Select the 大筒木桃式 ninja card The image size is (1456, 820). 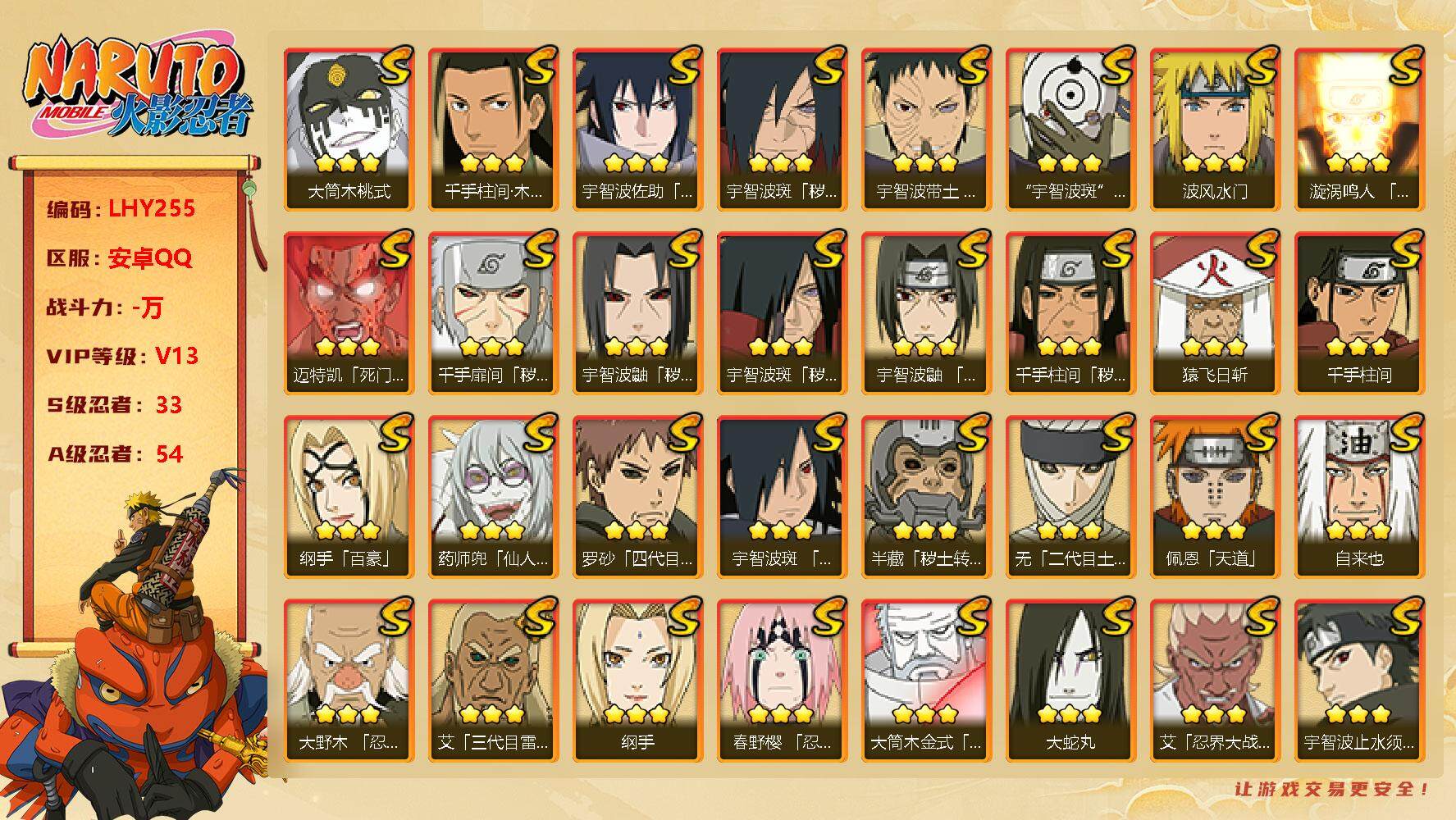coord(349,129)
